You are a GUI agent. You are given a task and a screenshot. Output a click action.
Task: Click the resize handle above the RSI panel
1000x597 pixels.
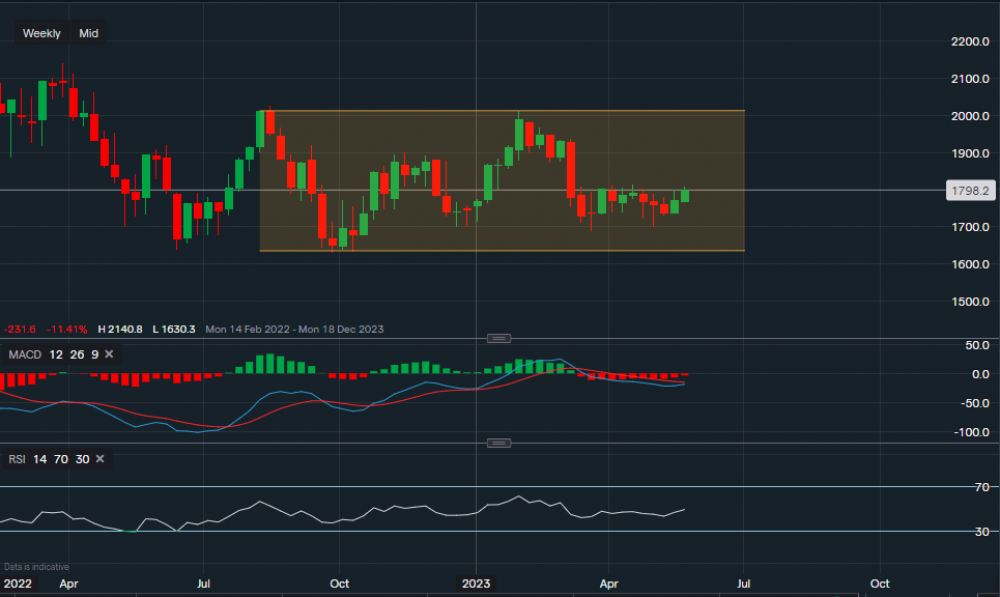(497, 443)
